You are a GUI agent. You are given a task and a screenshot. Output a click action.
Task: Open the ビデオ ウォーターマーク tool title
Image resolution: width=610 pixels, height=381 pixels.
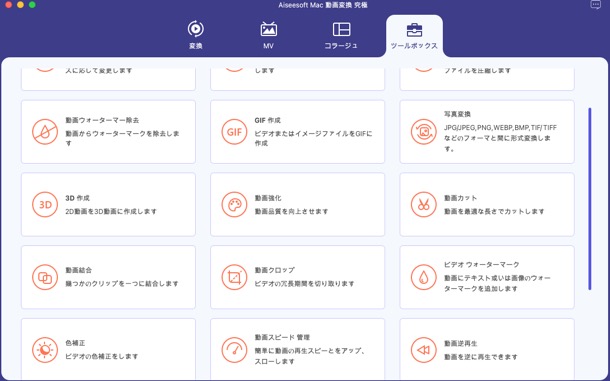(x=482, y=265)
